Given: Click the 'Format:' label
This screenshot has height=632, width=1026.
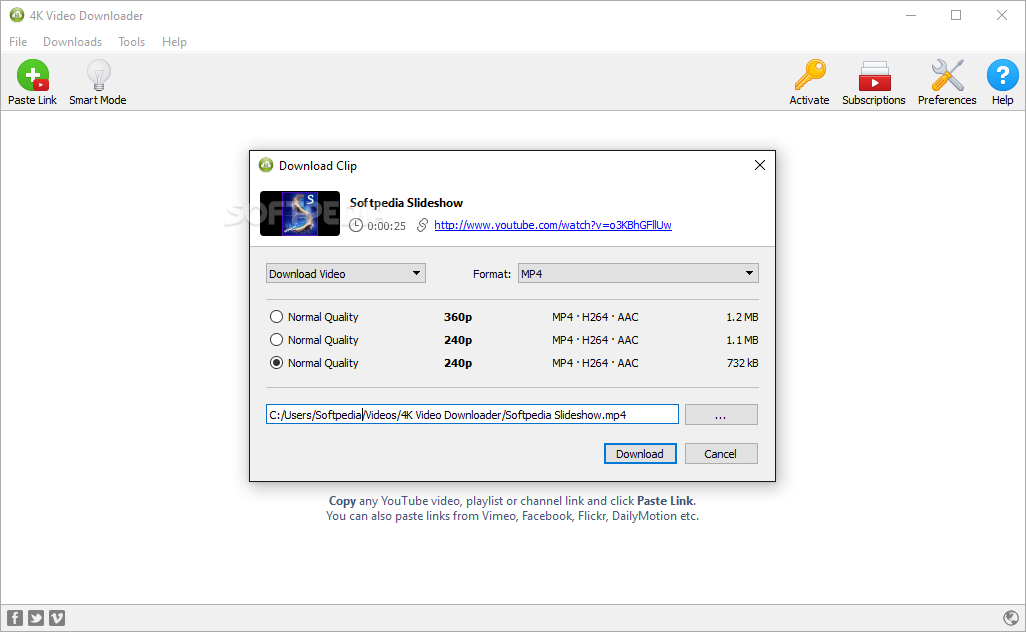Looking at the screenshot, I should [491, 274].
